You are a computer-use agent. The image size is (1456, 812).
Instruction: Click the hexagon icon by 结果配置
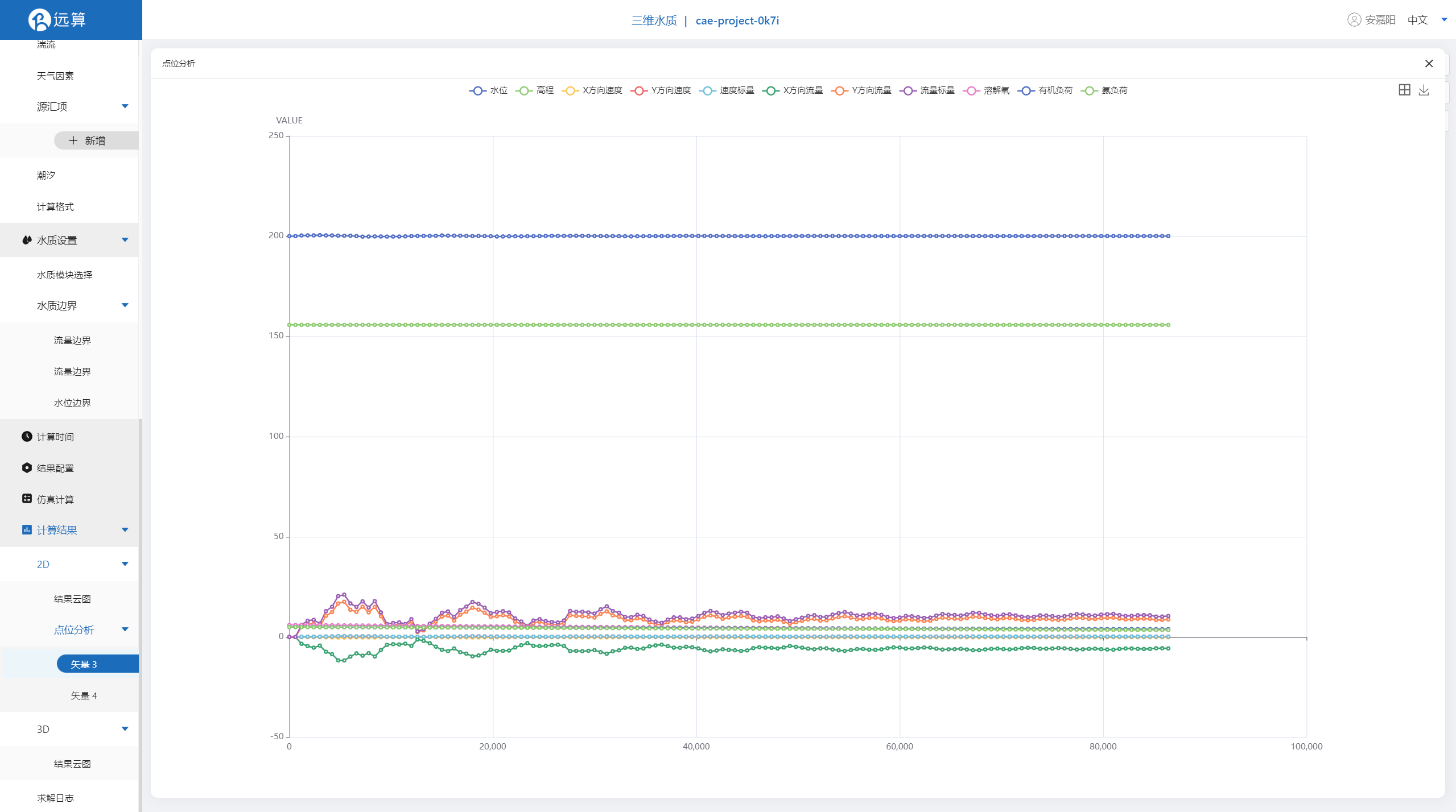(x=27, y=467)
